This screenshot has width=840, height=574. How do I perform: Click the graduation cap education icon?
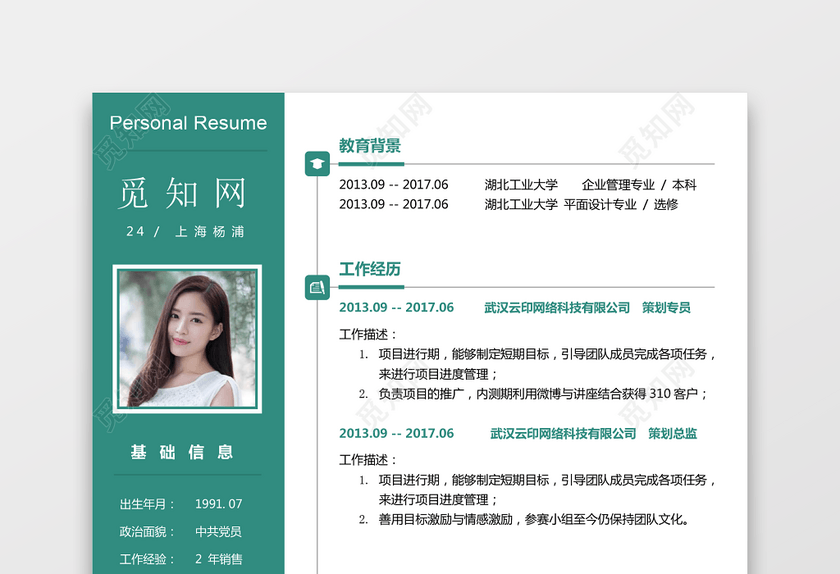tap(317, 164)
